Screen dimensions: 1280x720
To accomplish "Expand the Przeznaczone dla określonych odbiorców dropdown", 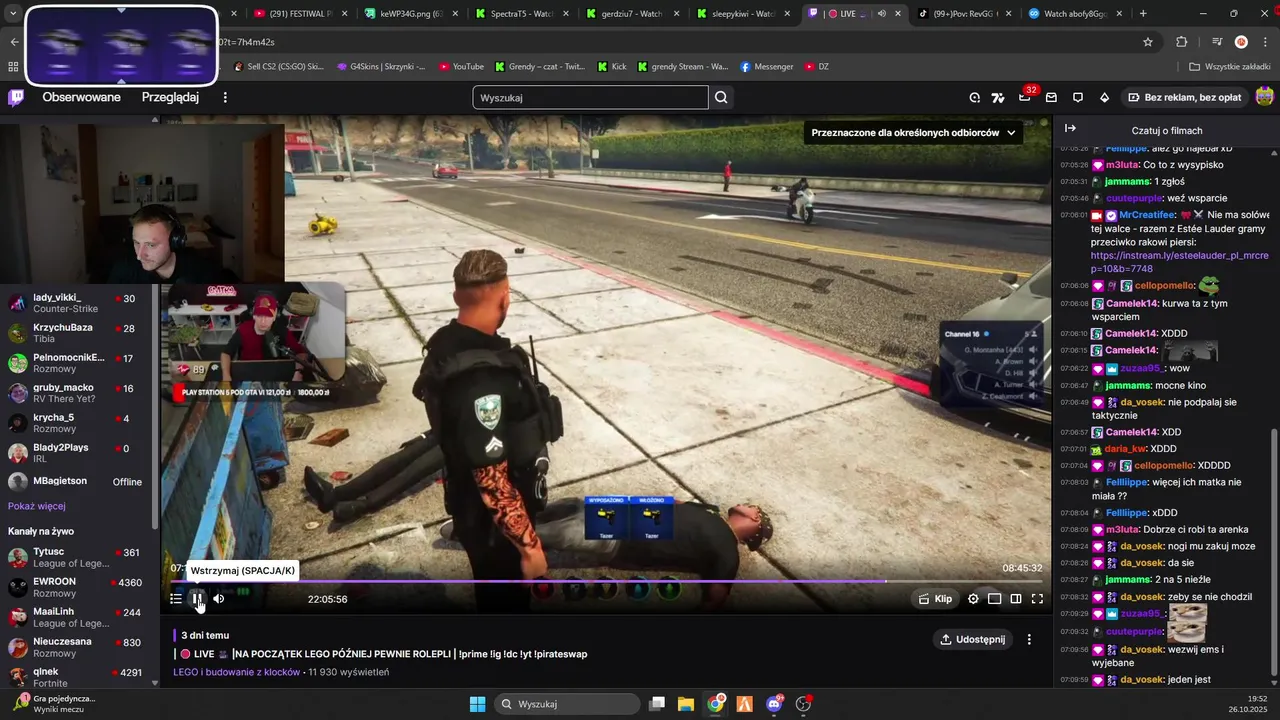I will [x=913, y=132].
